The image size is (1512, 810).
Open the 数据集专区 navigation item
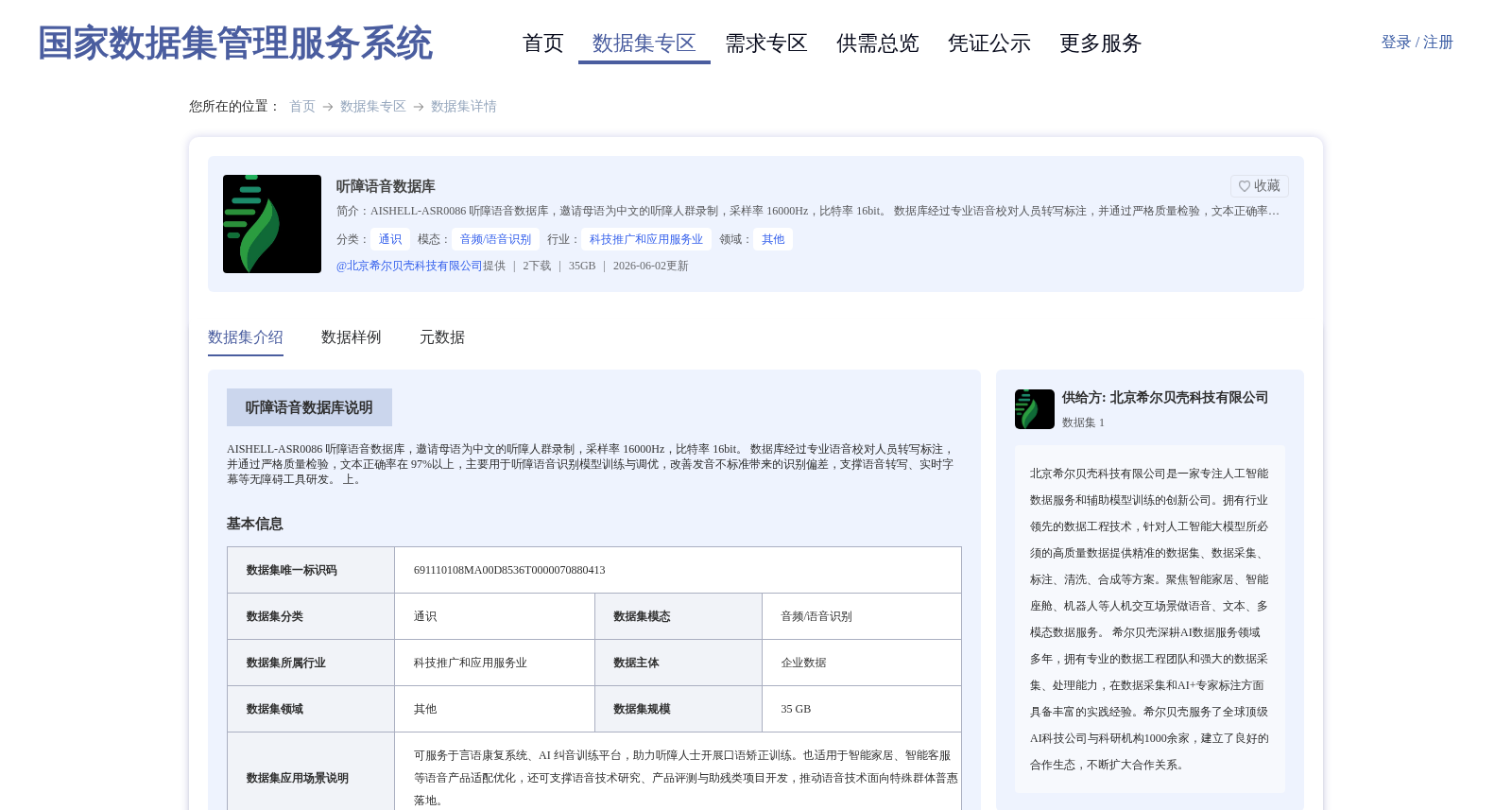(644, 43)
